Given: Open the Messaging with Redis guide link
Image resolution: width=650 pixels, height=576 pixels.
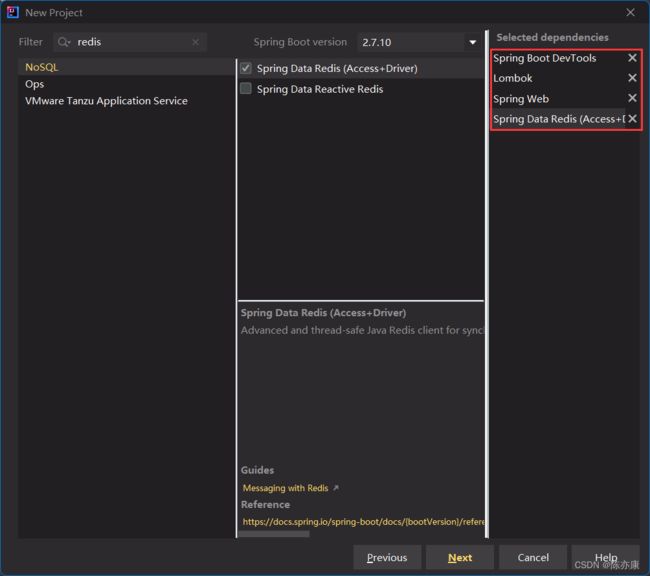Looking at the screenshot, I should pos(285,488).
